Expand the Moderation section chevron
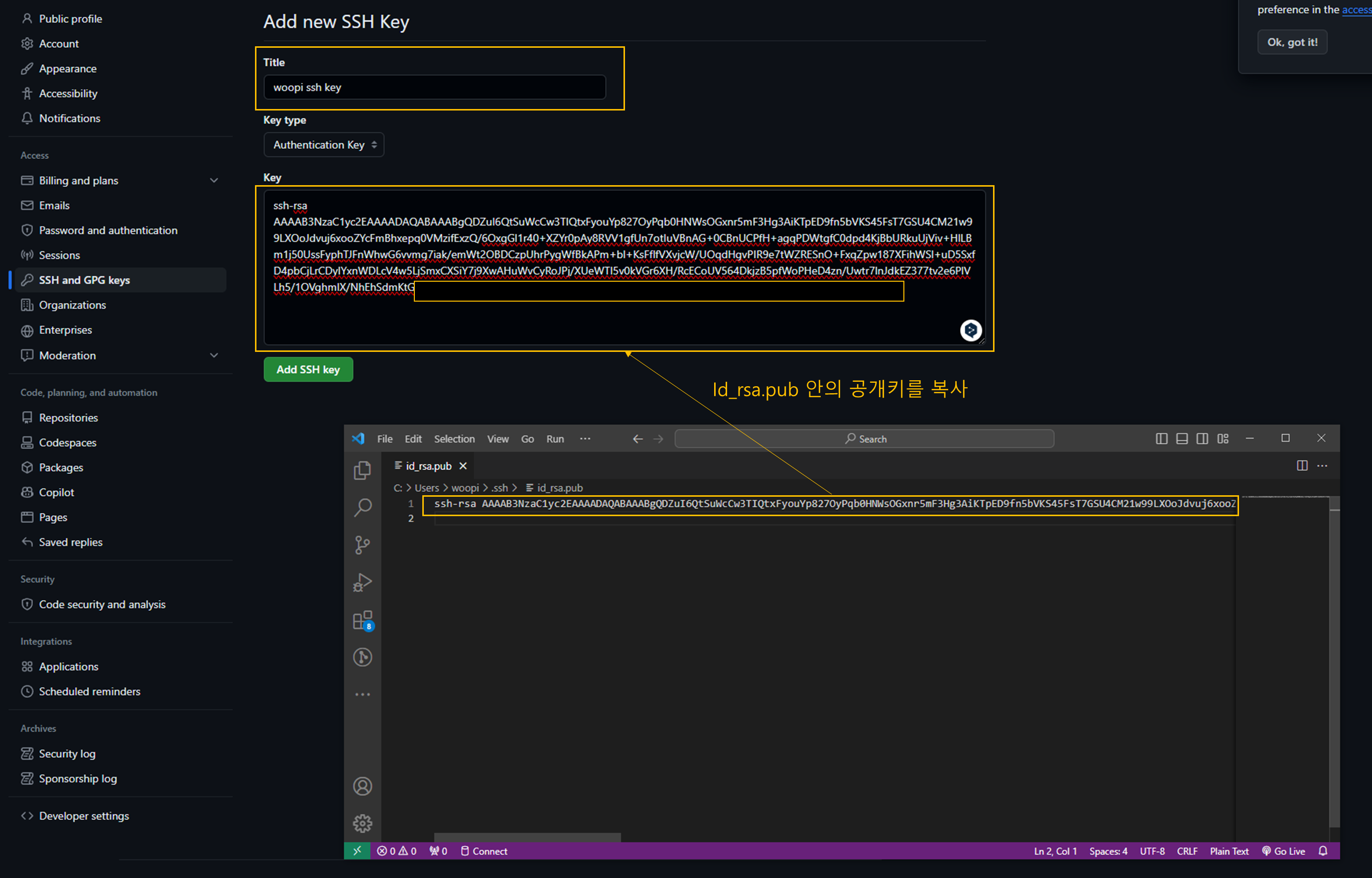 pos(214,355)
